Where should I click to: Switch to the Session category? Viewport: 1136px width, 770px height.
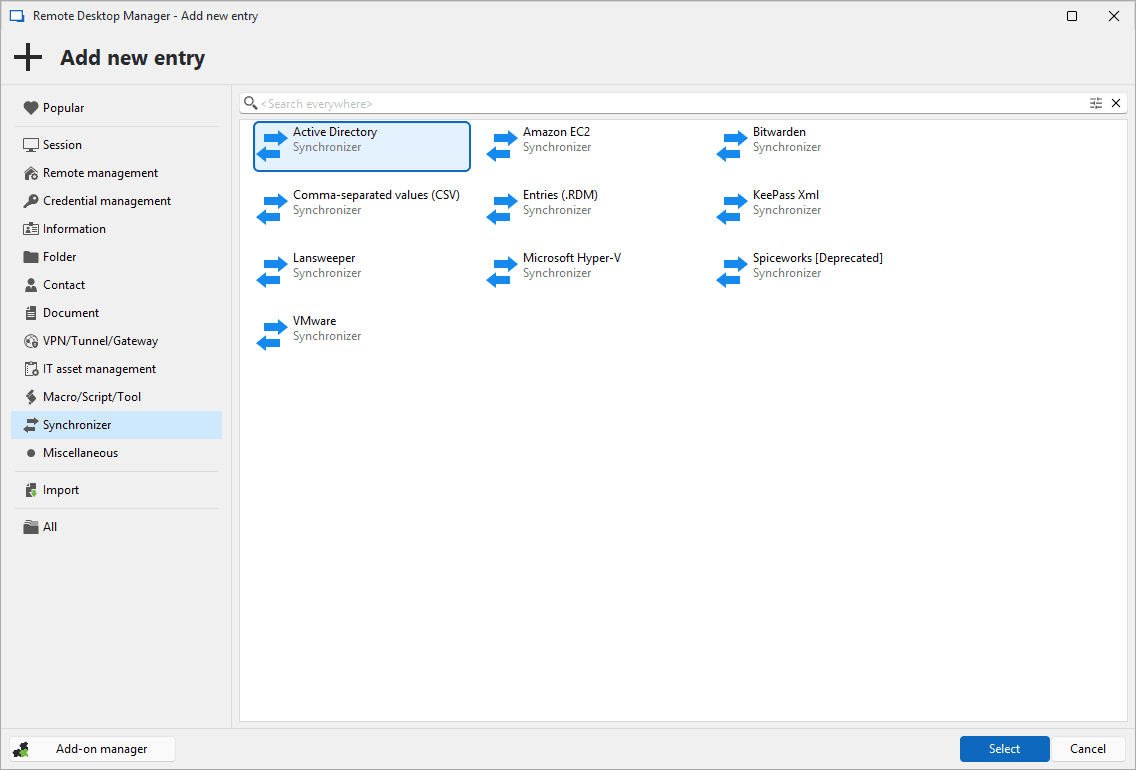pyautogui.click(x=62, y=145)
